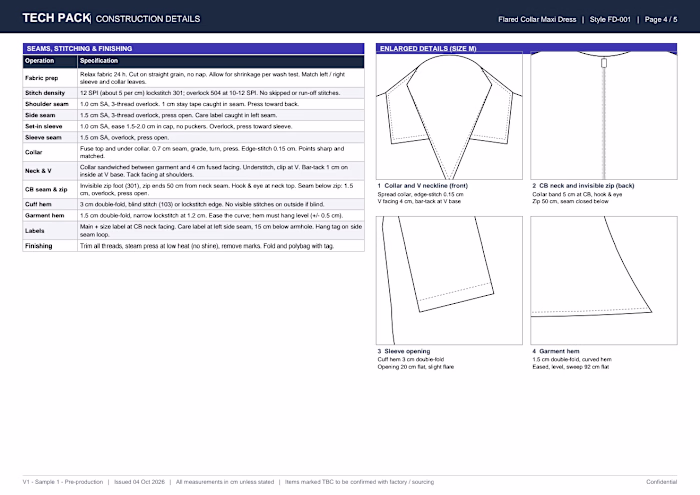
Task: Select the CONSTRUCTION DETAILS heading
Action: coord(148,19)
